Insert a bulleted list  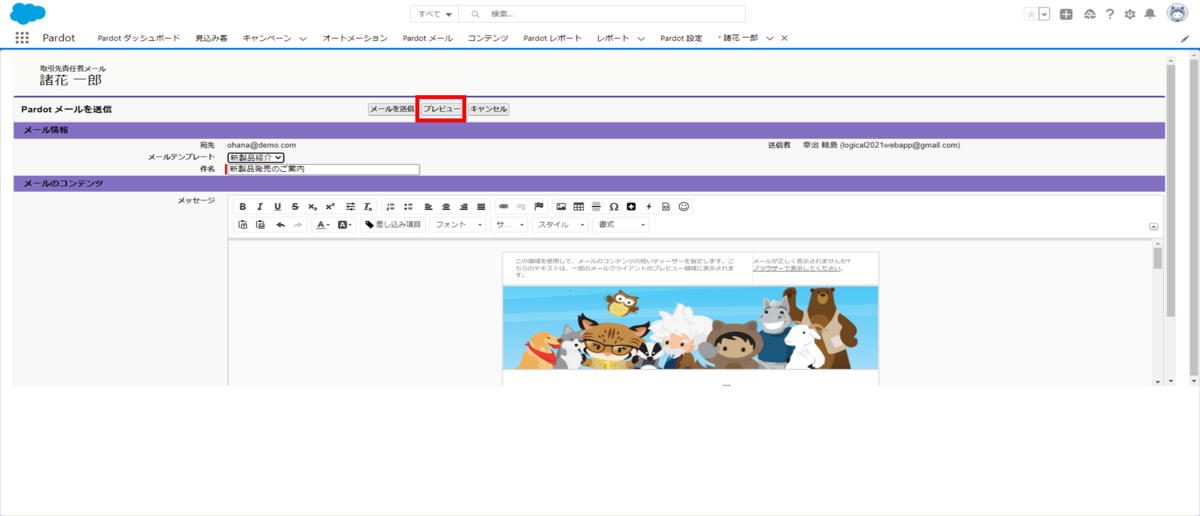point(408,207)
